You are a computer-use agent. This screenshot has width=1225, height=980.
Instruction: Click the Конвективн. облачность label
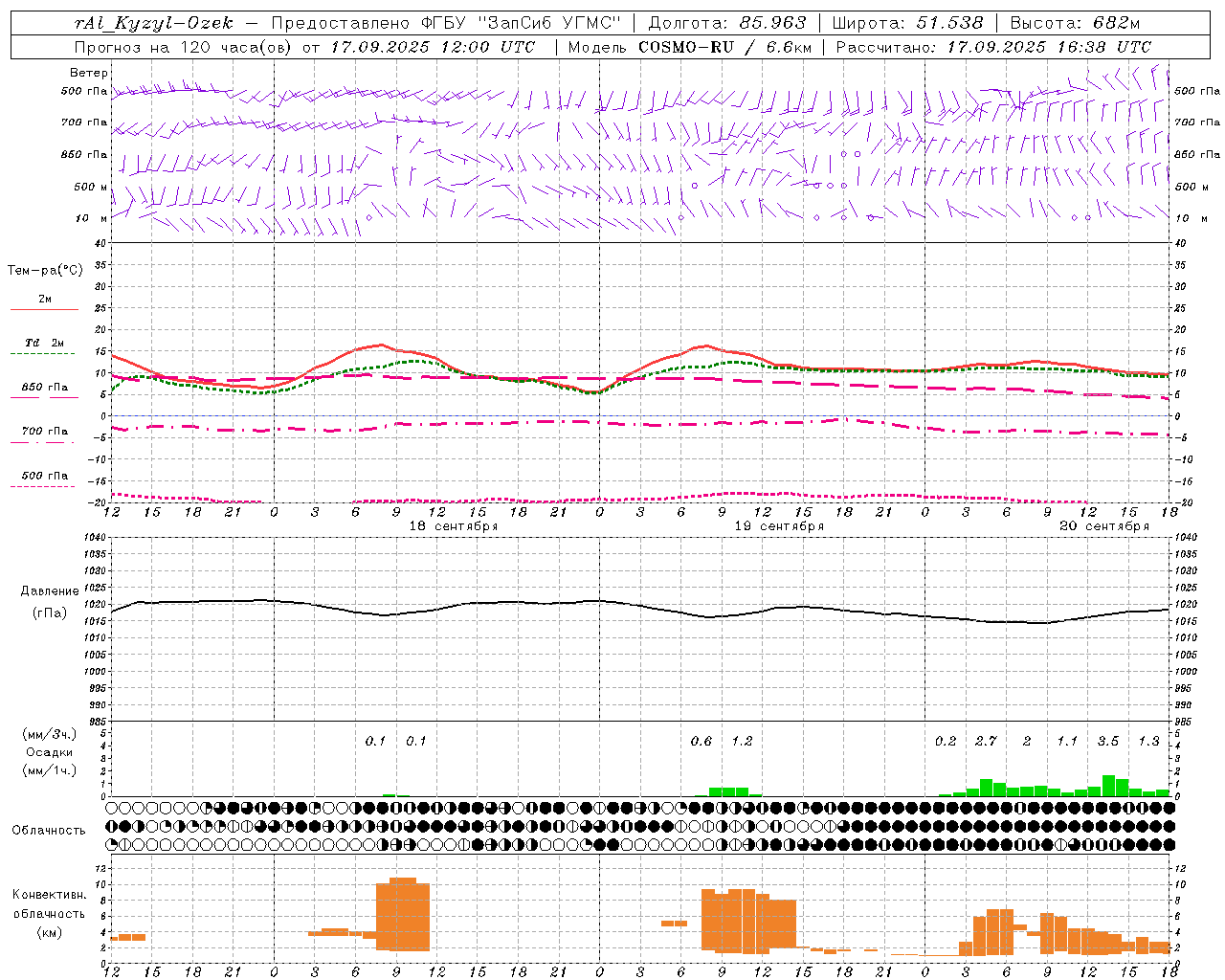pyautogui.click(x=49, y=904)
